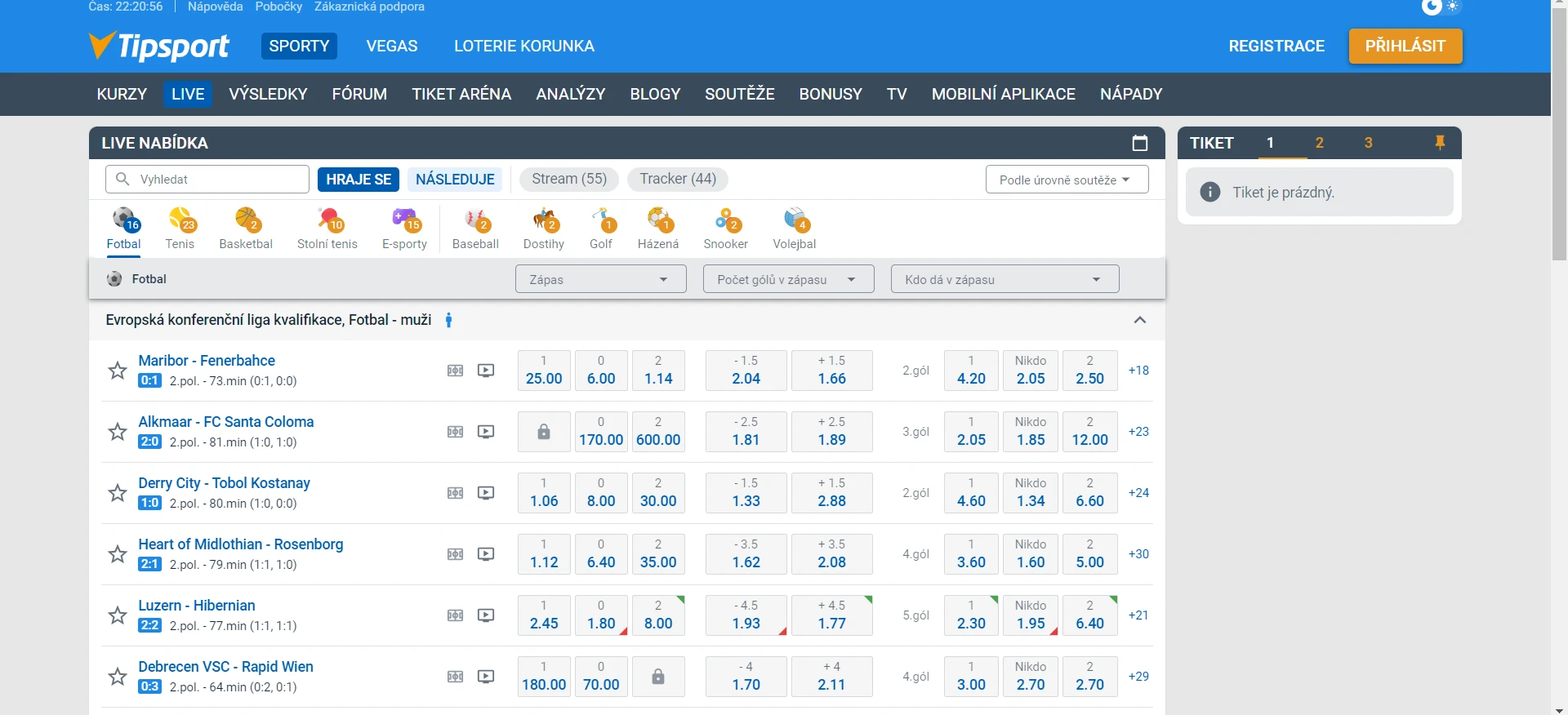The height and width of the screenshot is (715, 1568).
Task: Open the Zápas dropdown
Action: coord(600,279)
